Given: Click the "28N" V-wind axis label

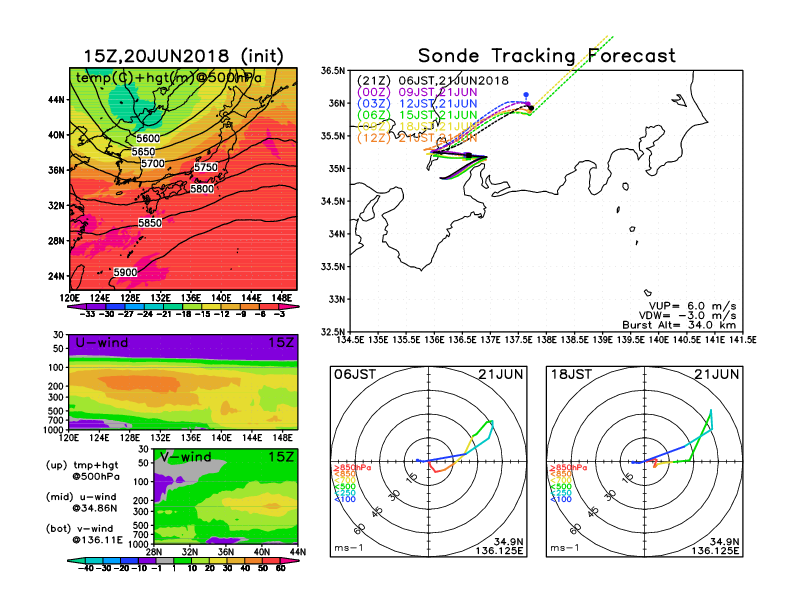Looking at the screenshot, I should (153, 552).
